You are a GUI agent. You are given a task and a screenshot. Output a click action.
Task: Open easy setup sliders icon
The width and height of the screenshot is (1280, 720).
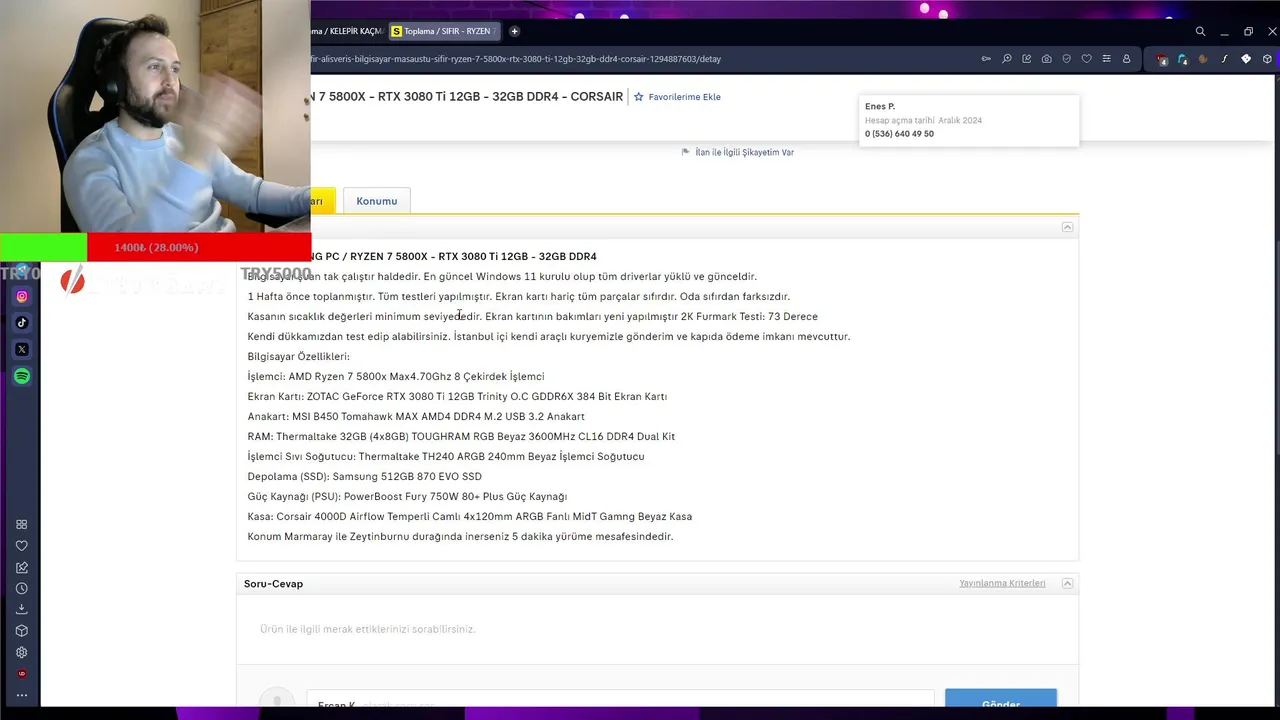coord(1106,59)
